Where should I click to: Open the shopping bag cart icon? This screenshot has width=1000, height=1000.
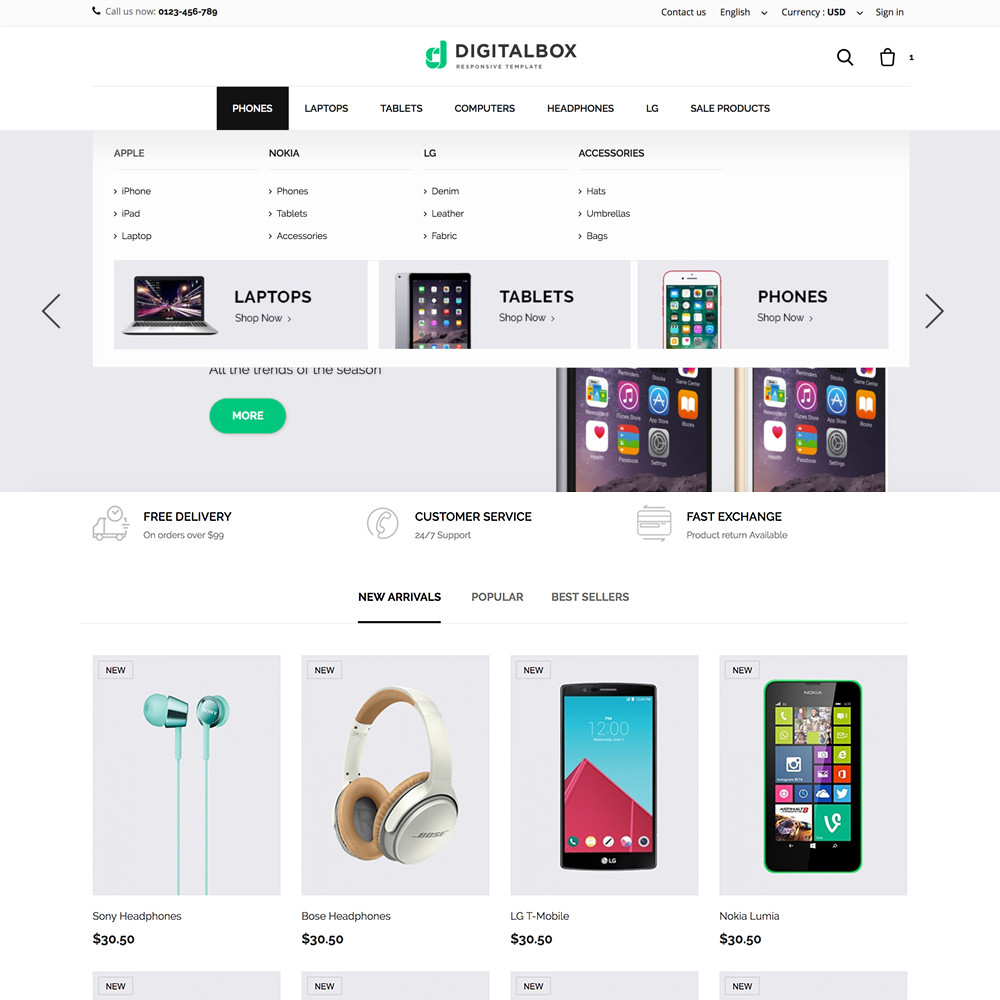coord(887,57)
